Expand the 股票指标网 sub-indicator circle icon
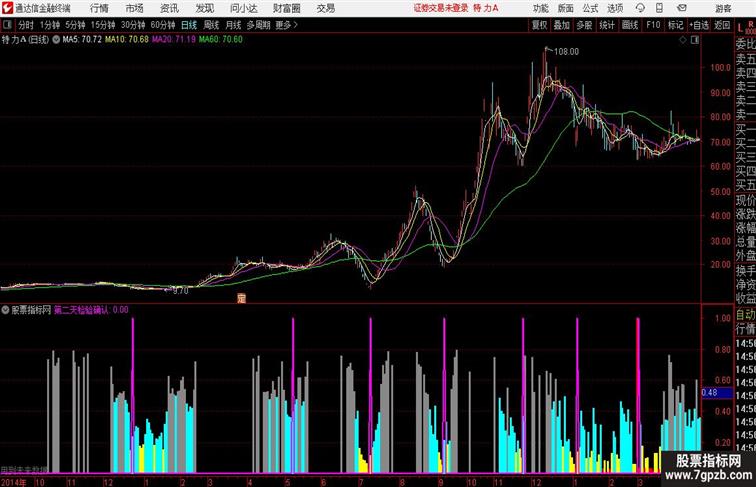 click(x=5, y=310)
